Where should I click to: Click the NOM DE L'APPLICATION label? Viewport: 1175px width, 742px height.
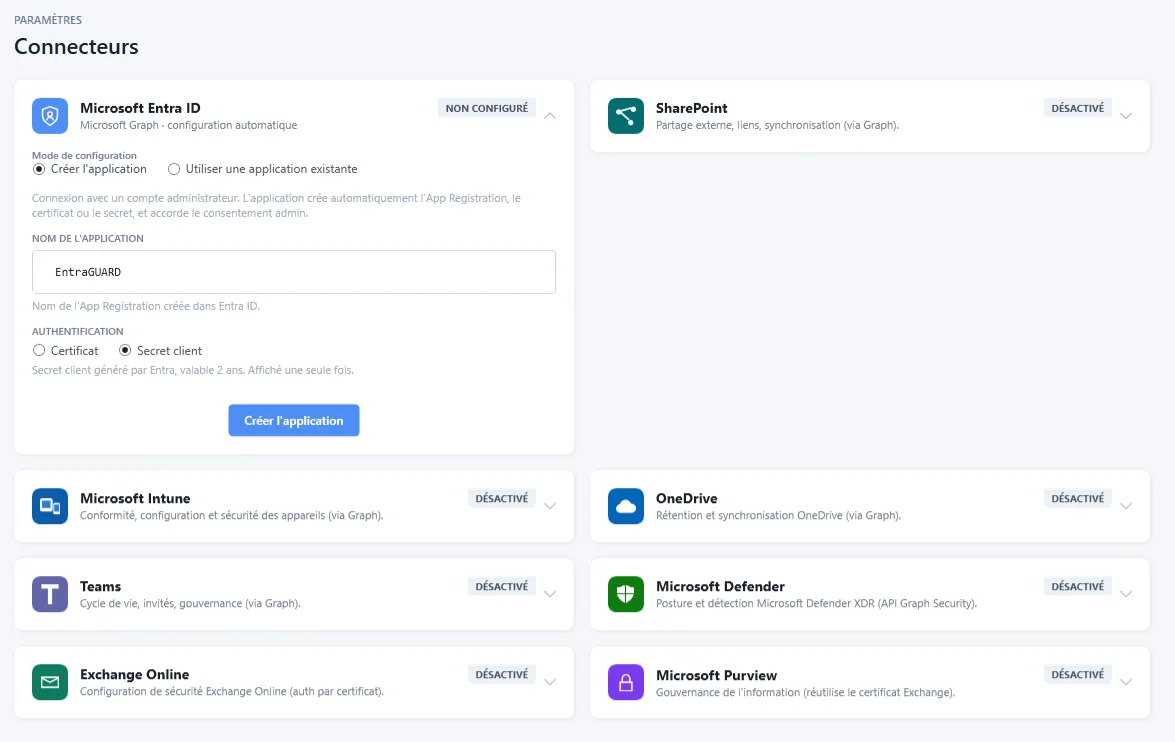pyautogui.click(x=88, y=238)
